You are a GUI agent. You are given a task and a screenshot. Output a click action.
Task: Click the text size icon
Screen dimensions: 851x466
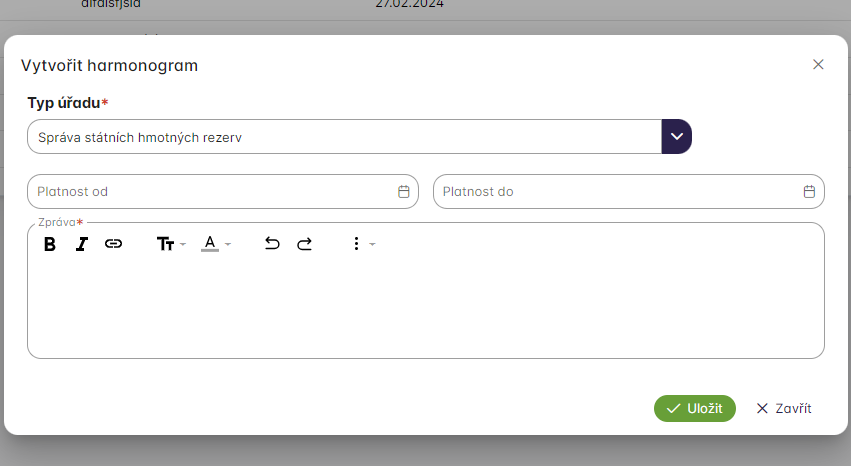coord(165,244)
